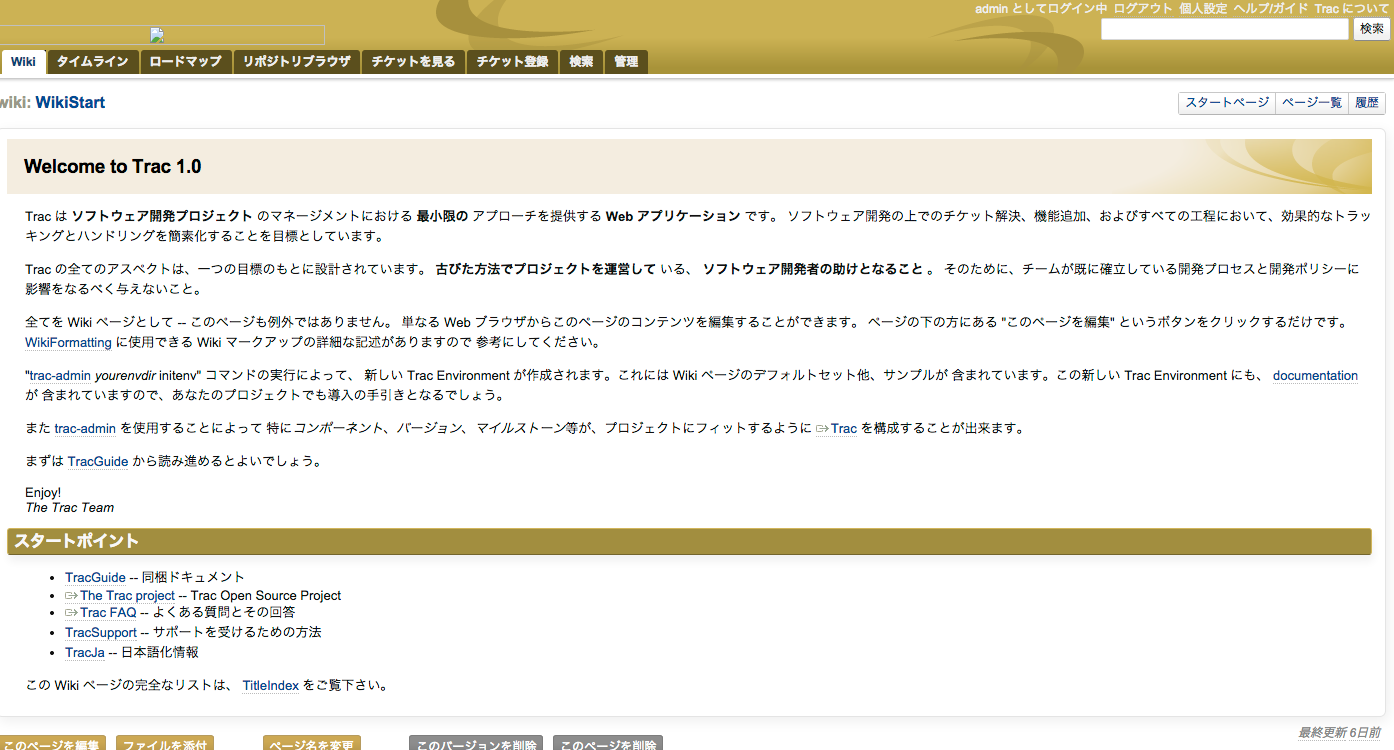Click the wiki: breadcrumb prefix

pos(15,103)
